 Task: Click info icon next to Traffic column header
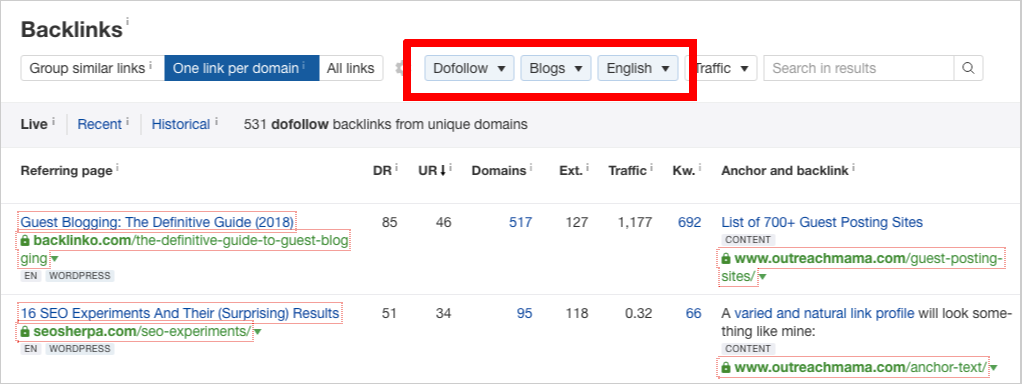(x=652, y=168)
